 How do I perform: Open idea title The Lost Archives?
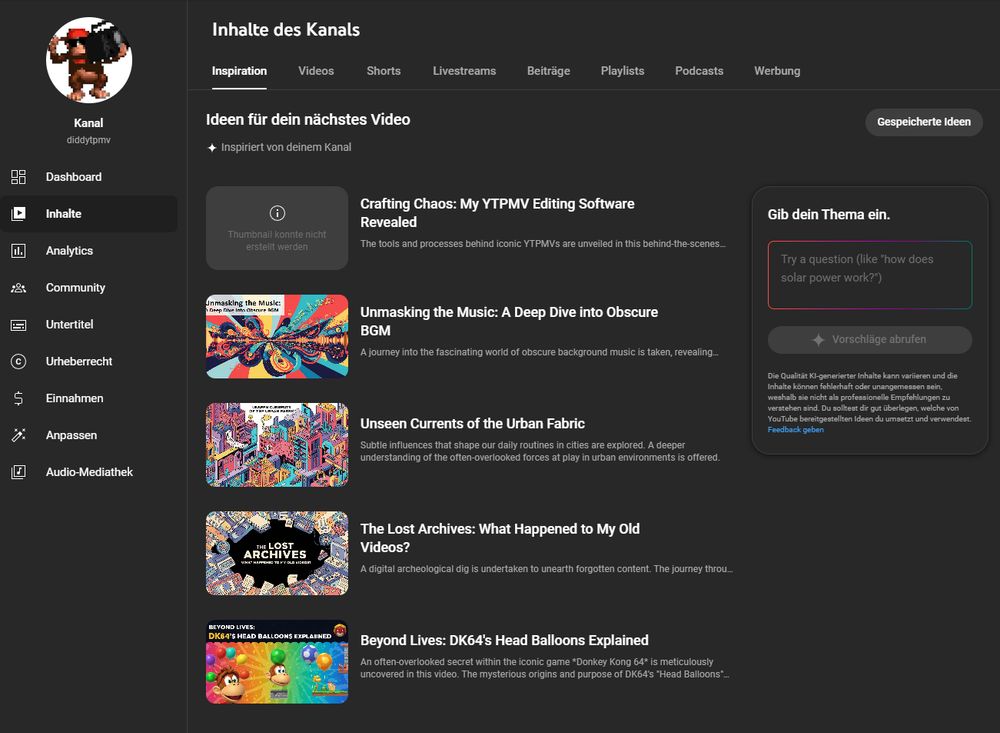500,538
